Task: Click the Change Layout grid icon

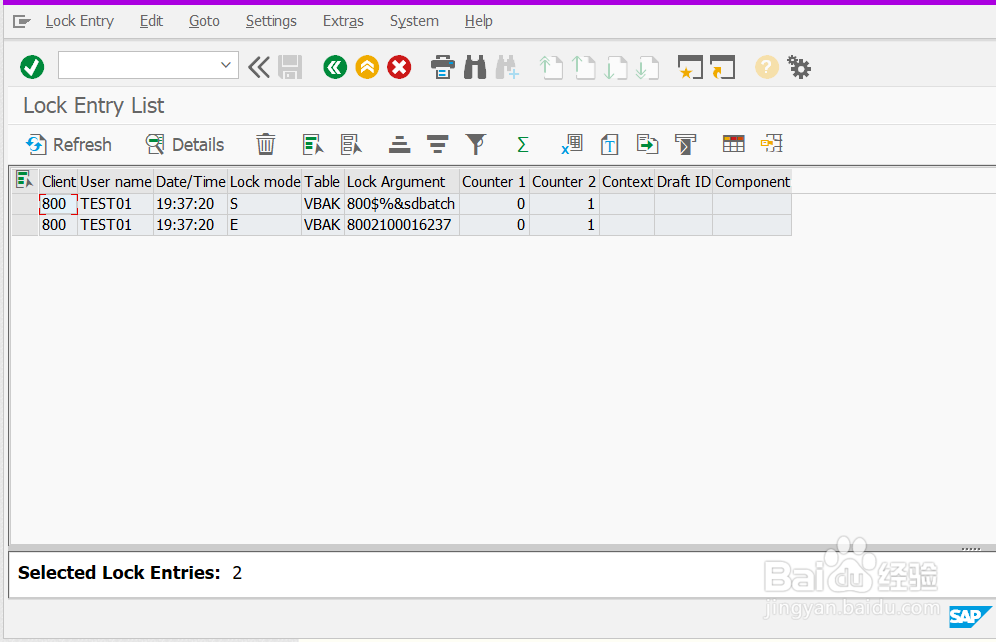Action: [734, 144]
